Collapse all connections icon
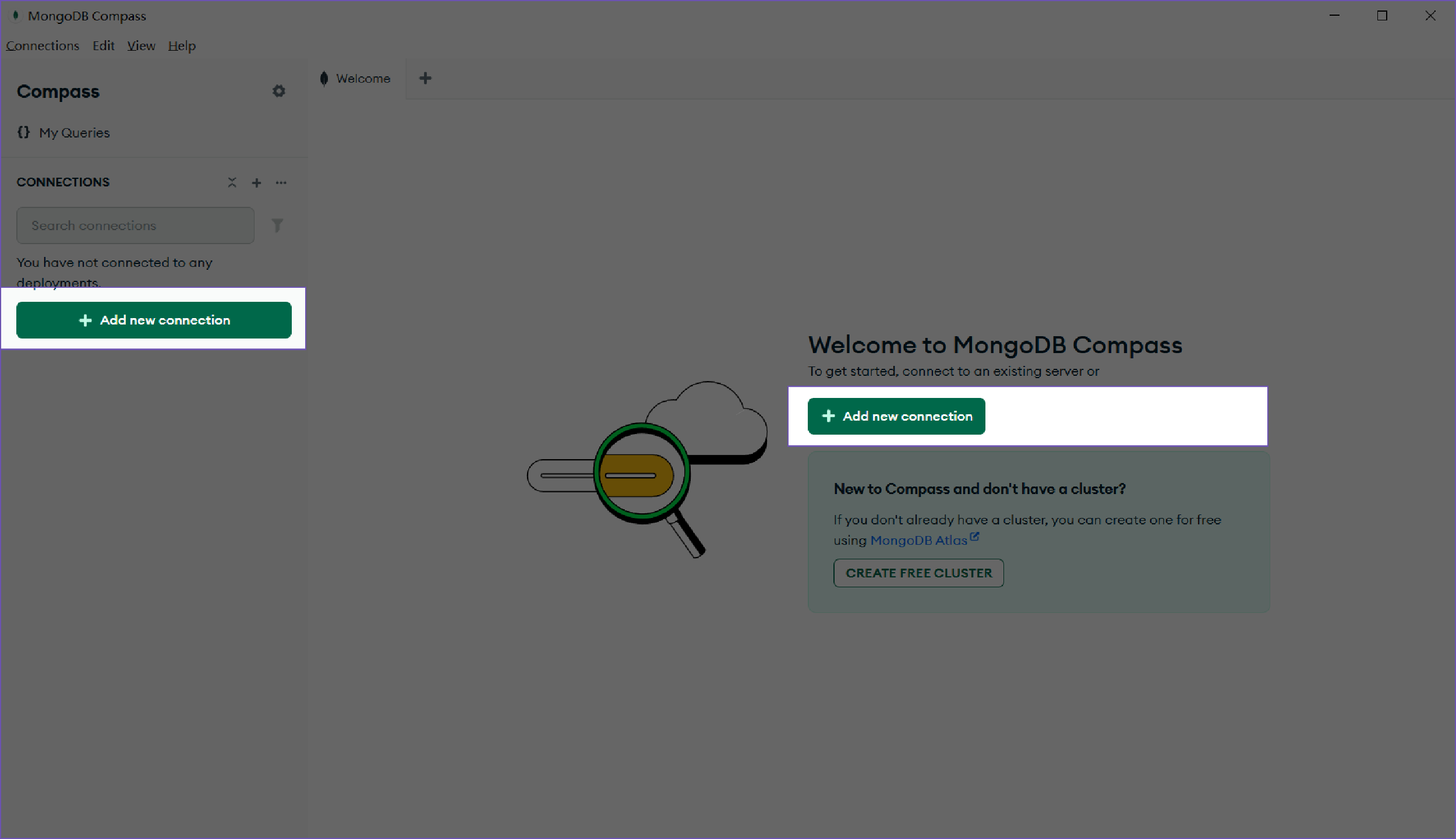 pyautogui.click(x=232, y=182)
